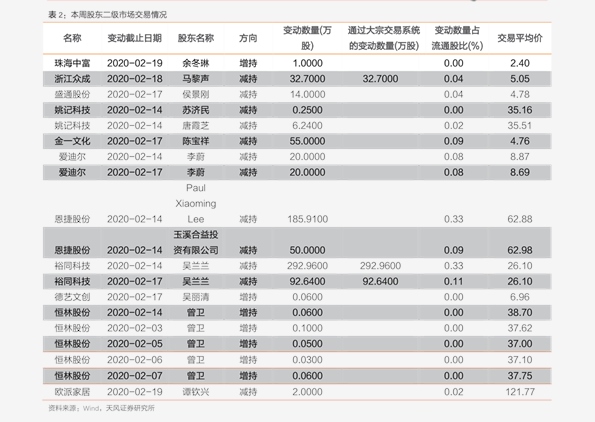Click the 股东名称 column header
595x422 pixels.
pyautogui.click(x=196, y=38)
